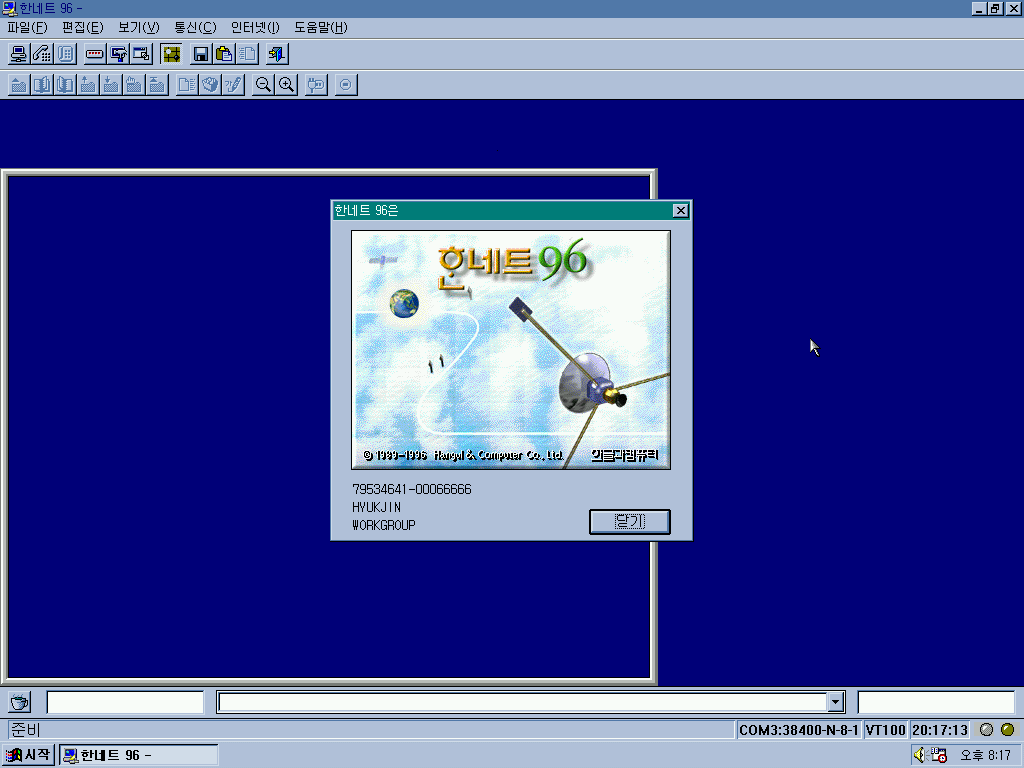Click the 닫기 button in about dialog

coord(630,522)
